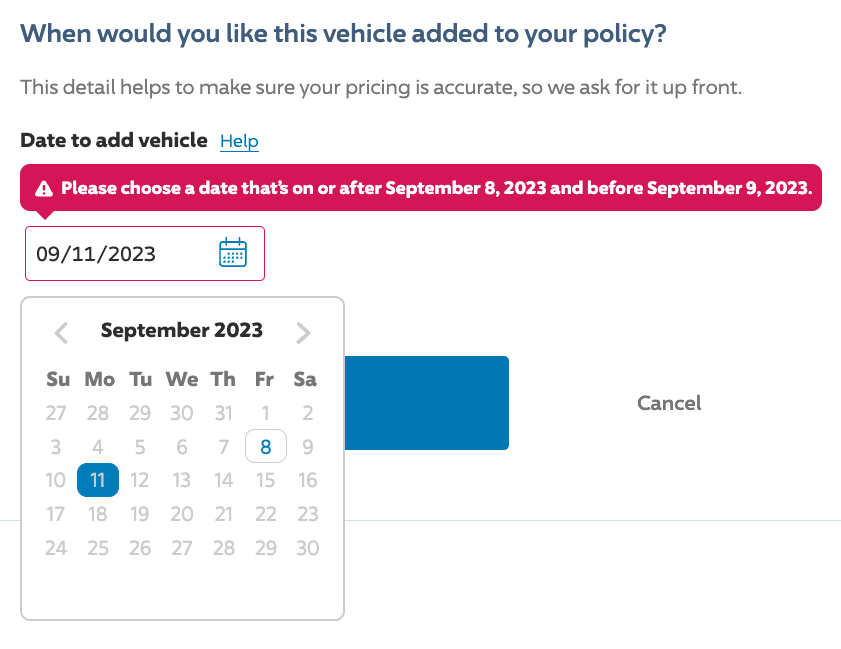Select September 20 in calendar
The height and width of the screenshot is (649, 841).
182,514
